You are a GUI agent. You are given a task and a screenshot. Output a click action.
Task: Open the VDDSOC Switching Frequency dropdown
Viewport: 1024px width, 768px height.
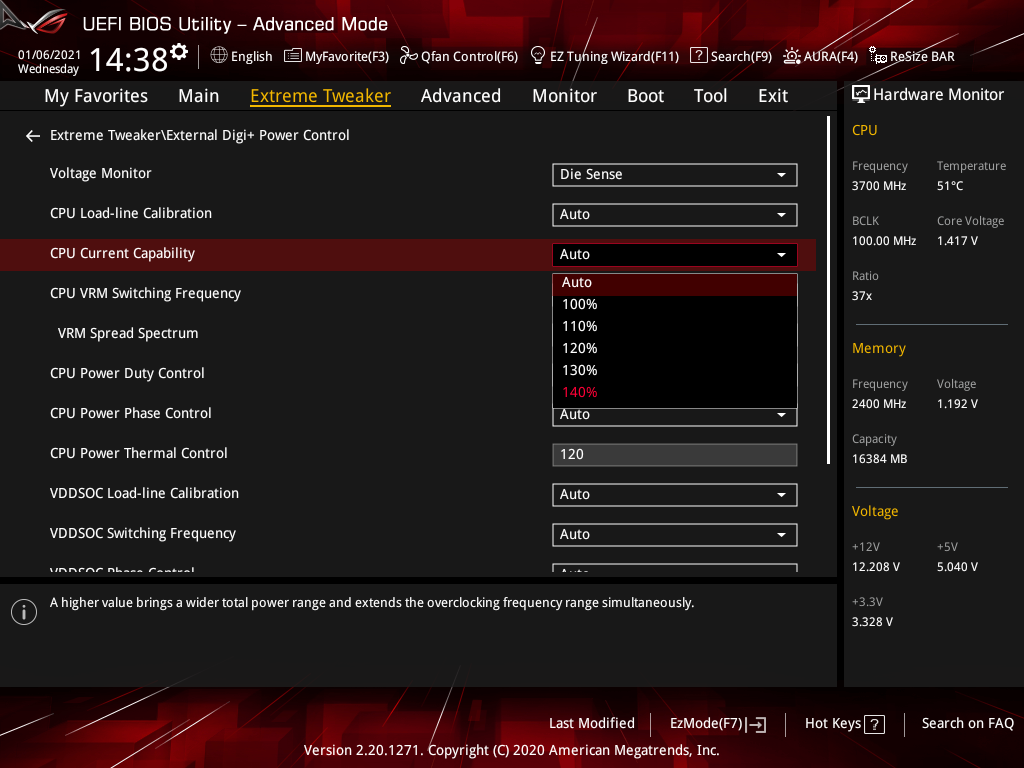675,535
